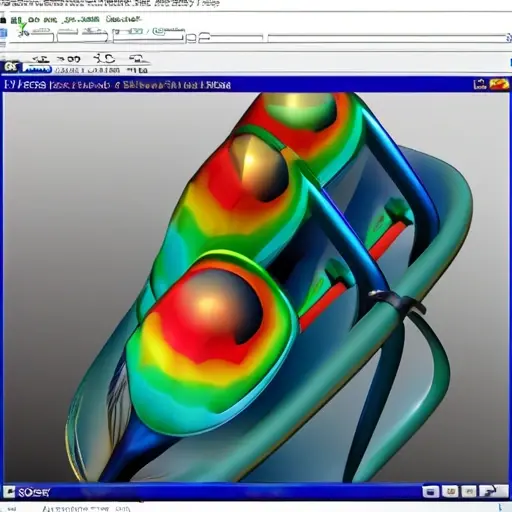Click the black lock icon at top left
512x512 pixels.
point(3,20)
